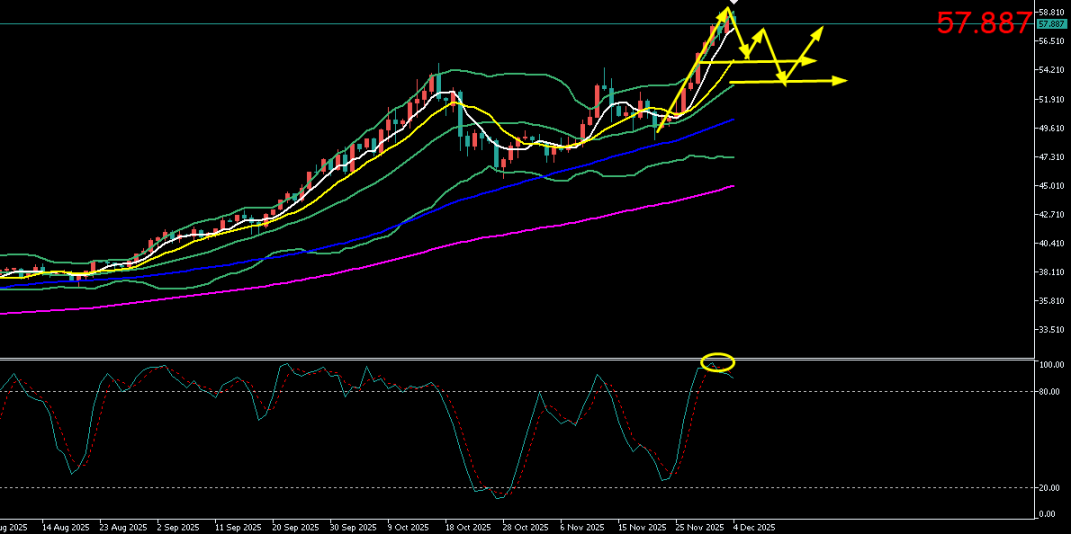Select the 4 Dec 2025 date label

point(754,526)
